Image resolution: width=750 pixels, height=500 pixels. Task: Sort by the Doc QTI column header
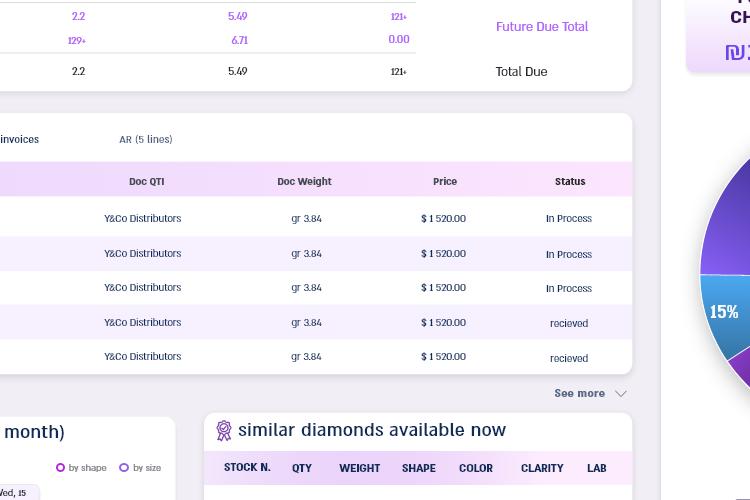[x=147, y=181]
